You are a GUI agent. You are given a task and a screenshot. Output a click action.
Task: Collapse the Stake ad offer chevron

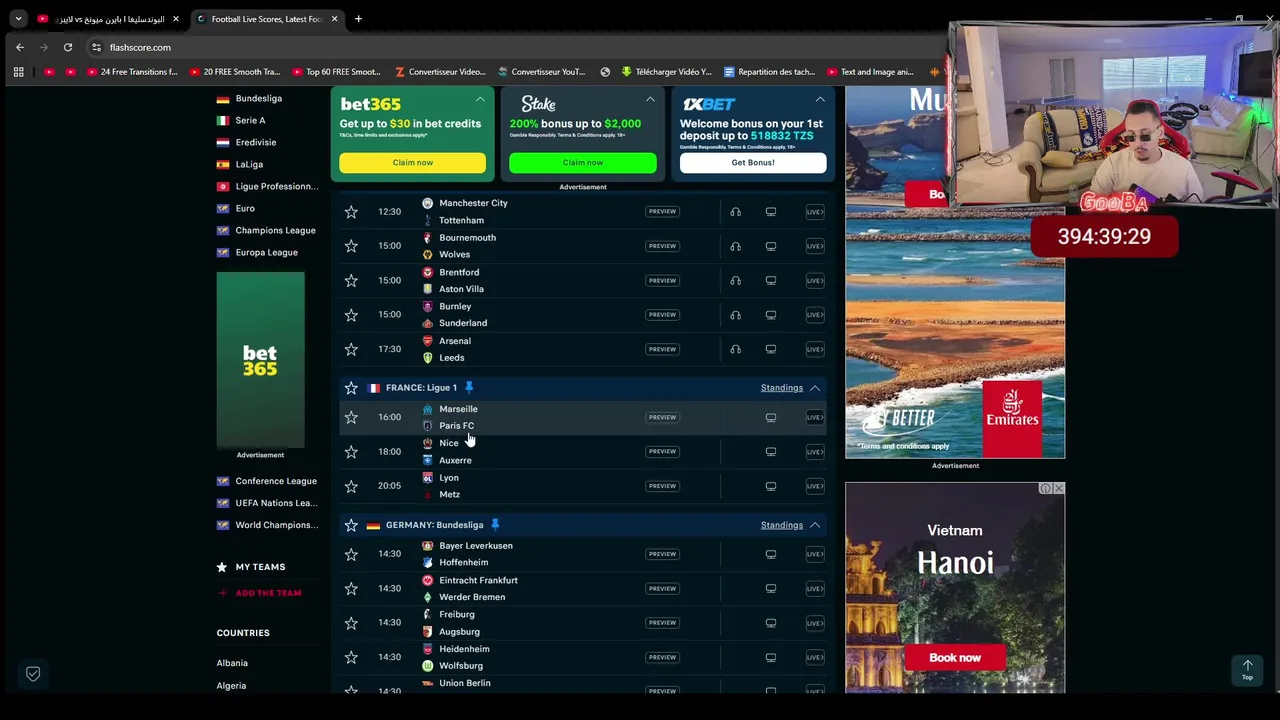[650, 99]
